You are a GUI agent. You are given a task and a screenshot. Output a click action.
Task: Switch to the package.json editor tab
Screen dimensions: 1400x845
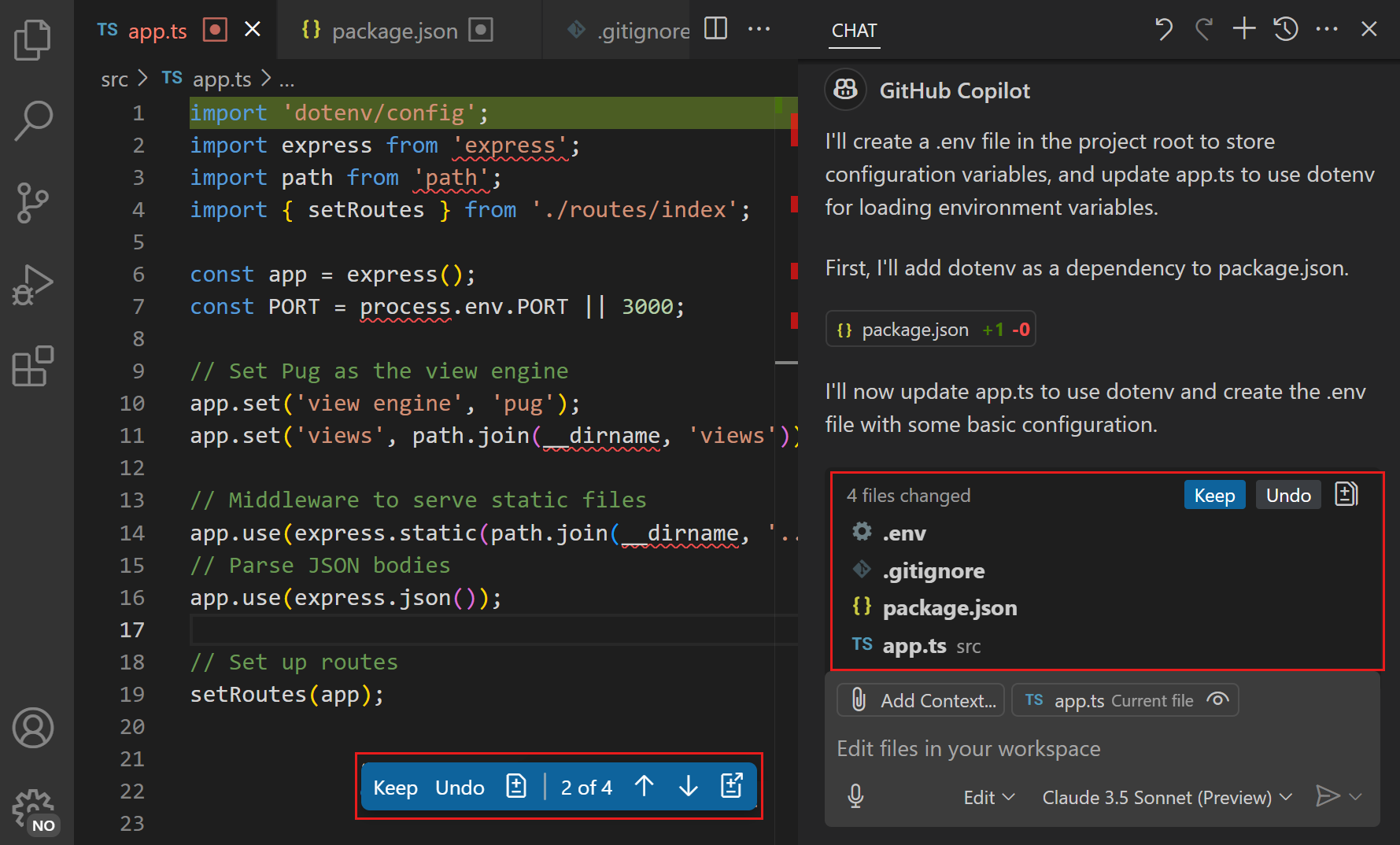[394, 30]
